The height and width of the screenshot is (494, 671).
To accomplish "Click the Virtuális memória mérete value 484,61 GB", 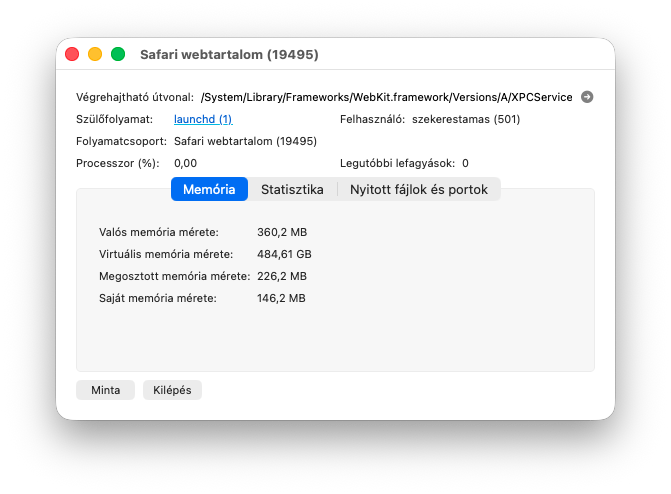I will [284, 254].
